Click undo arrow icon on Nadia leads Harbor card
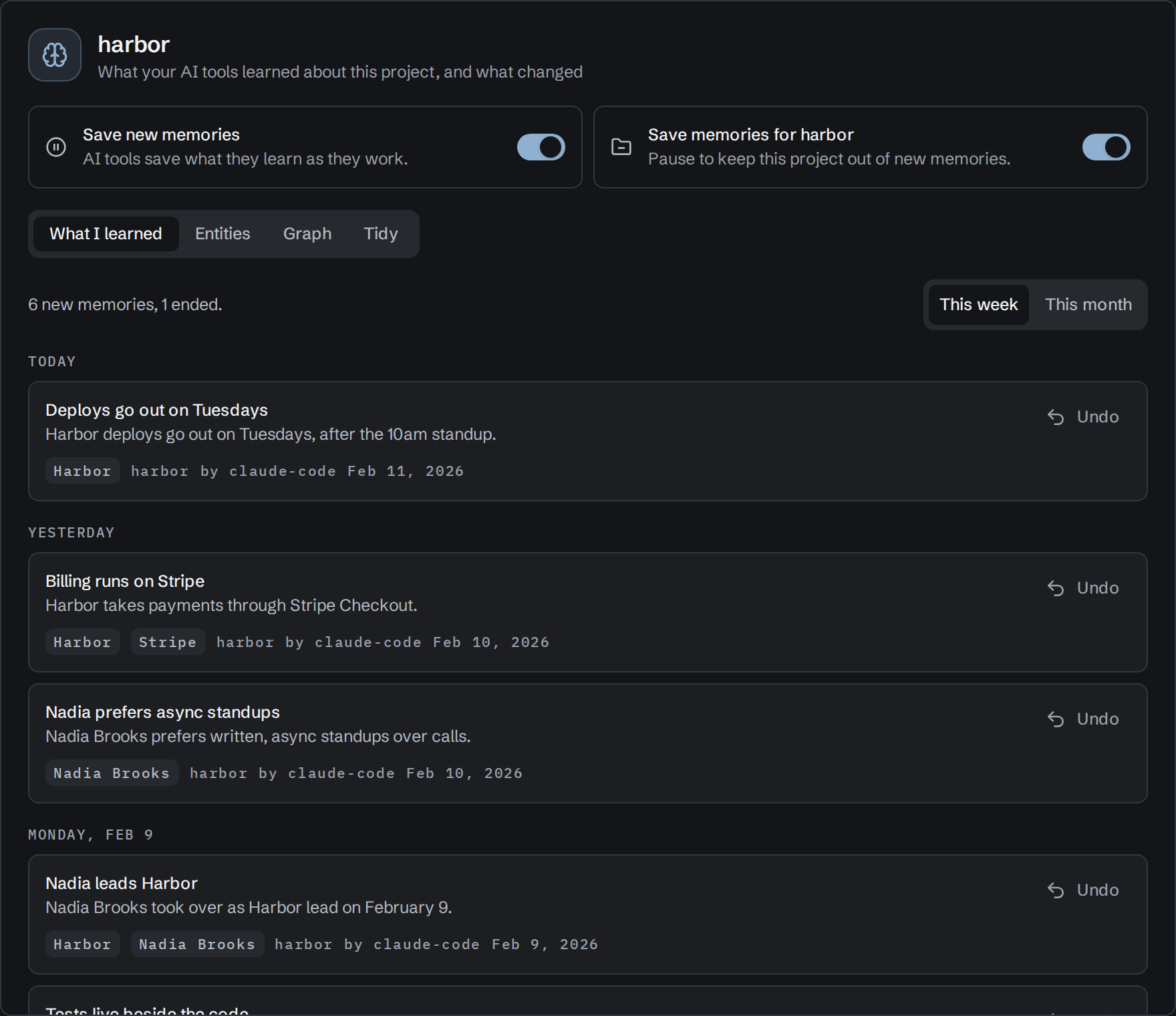The image size is (1176, 1016). (x=1056, y=890)
